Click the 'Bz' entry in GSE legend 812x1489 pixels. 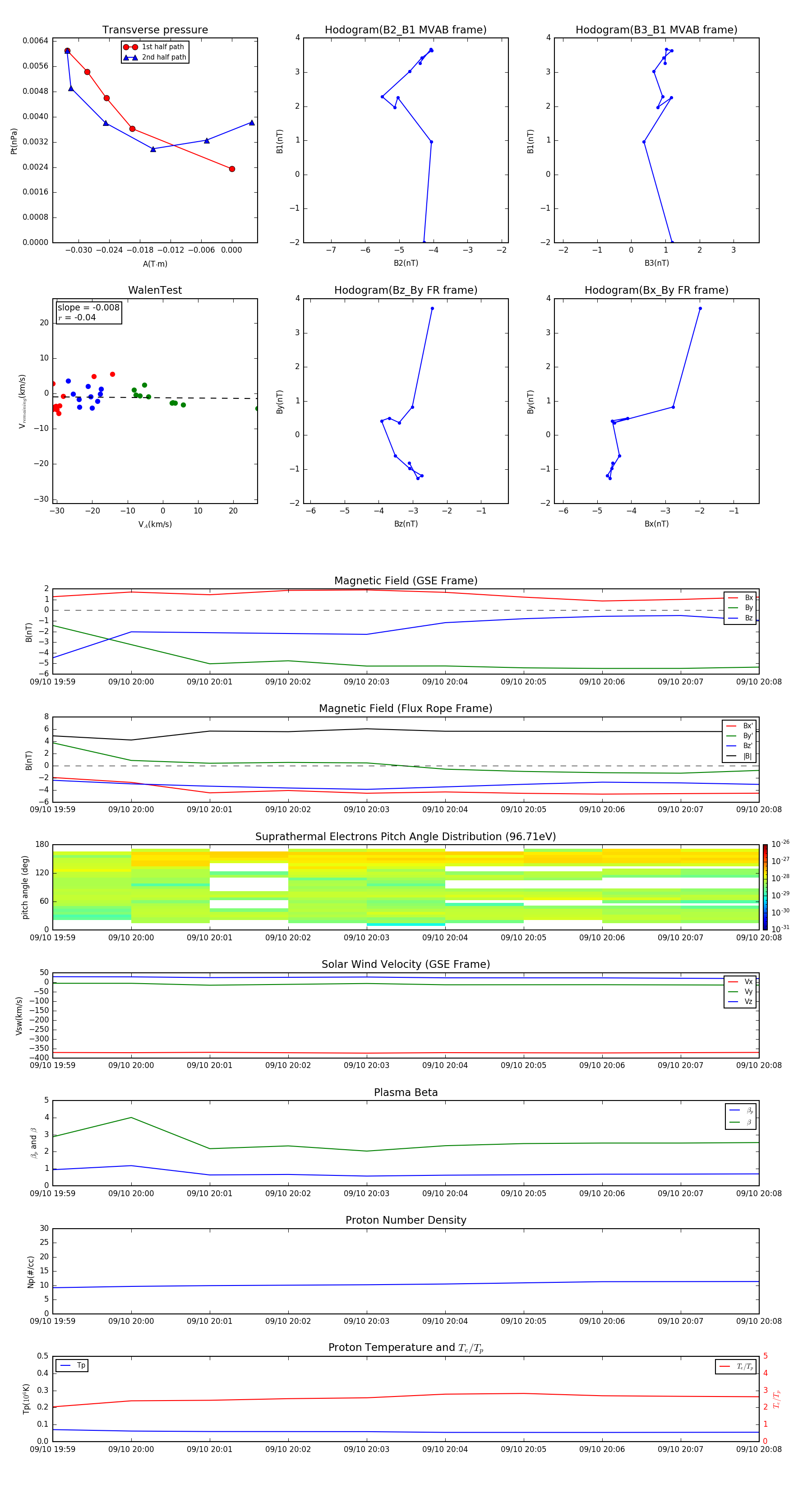[740, 618]
